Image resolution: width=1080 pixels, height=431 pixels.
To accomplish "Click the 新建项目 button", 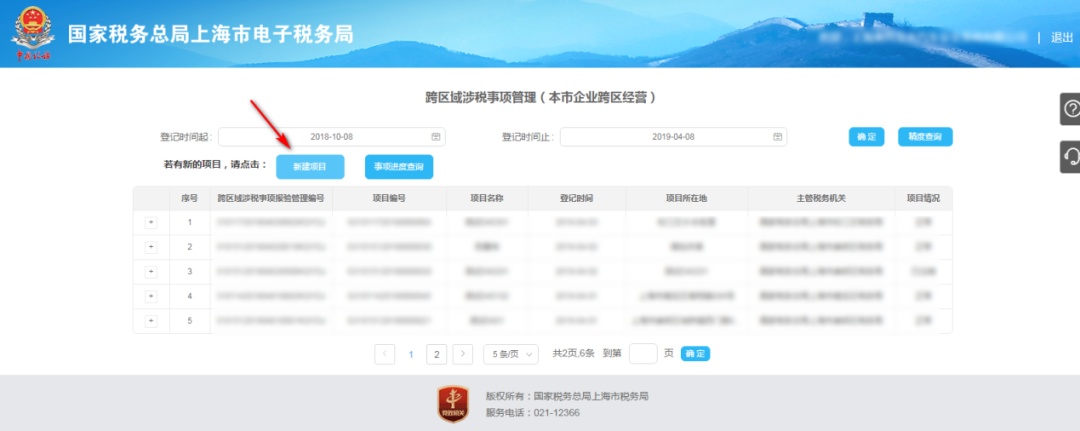I will [x=309, y=166].
